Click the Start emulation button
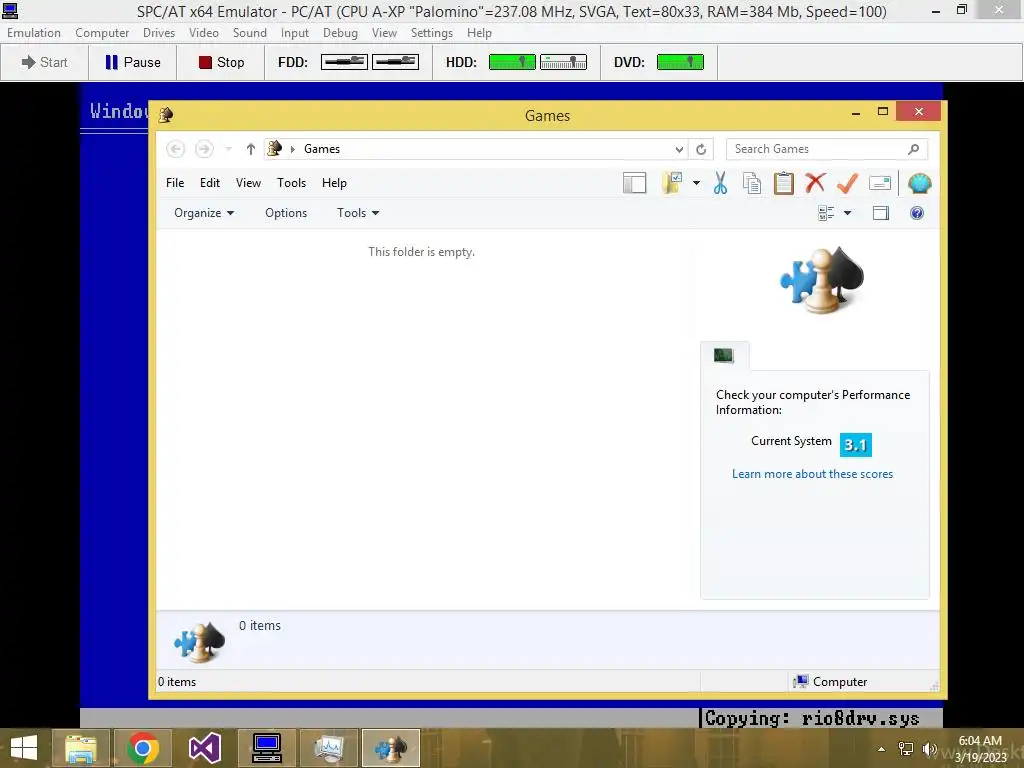The height and width of the screenshot is (768, 1024). [44, 62]
